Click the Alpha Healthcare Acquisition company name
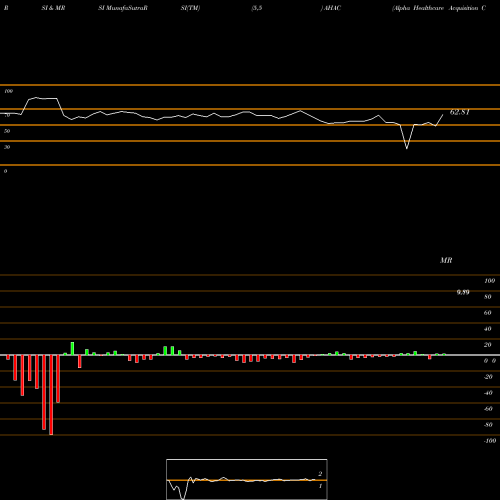Viewport: 500px width, 500px height. point(435,8)
